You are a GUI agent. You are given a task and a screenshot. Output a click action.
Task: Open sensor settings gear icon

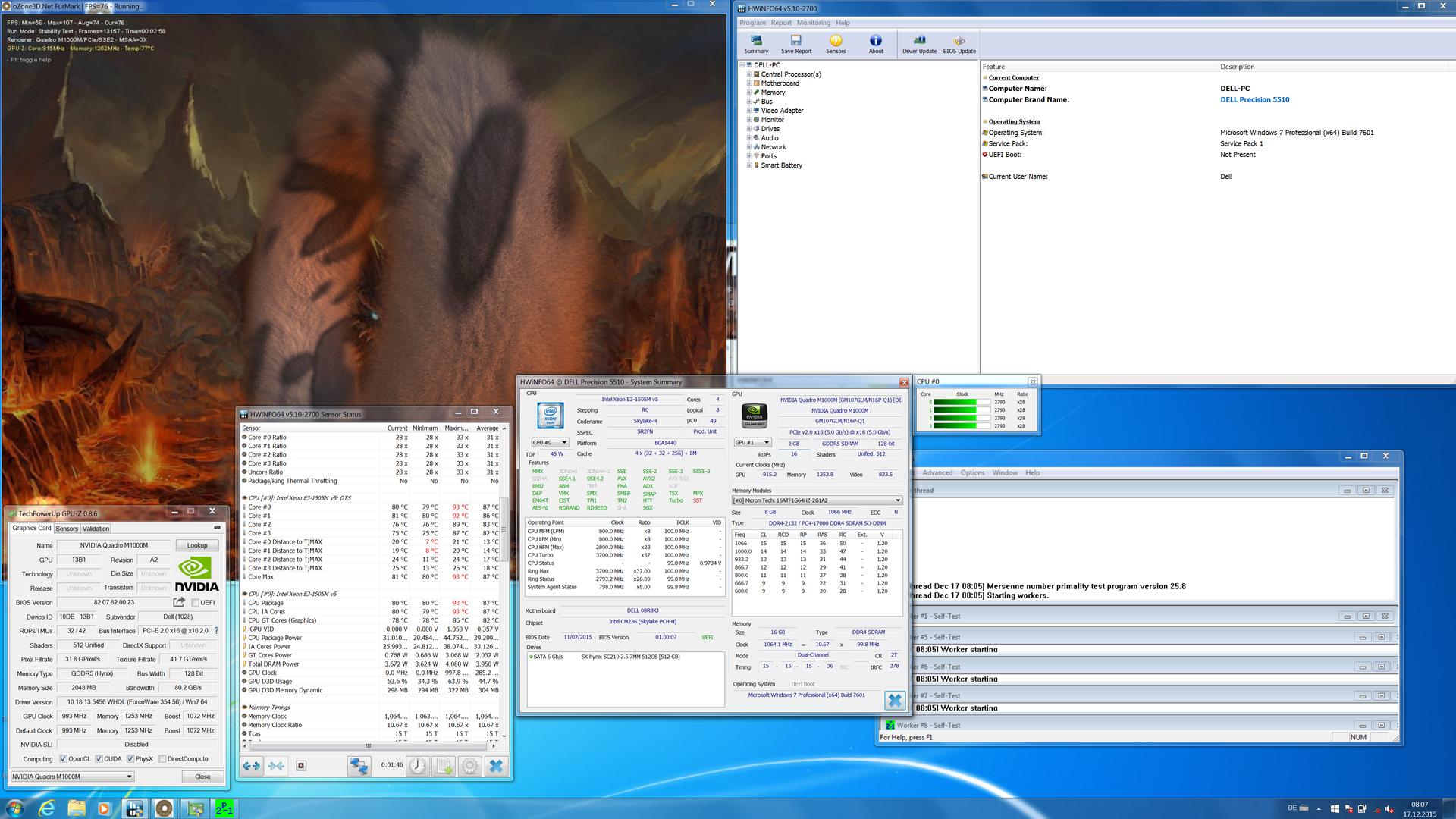(470, 766)
